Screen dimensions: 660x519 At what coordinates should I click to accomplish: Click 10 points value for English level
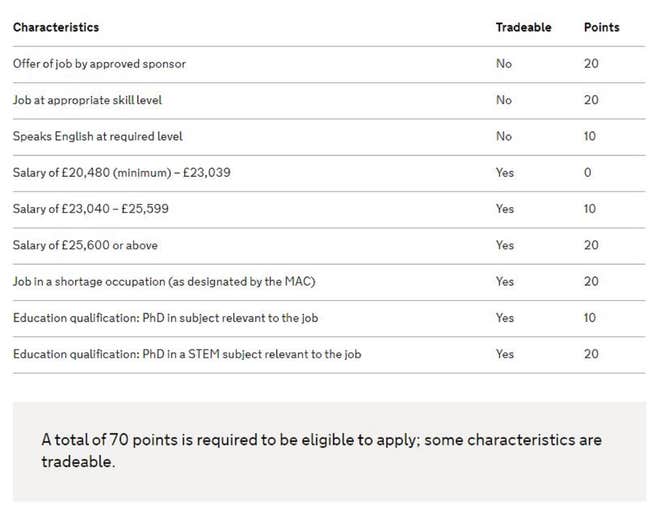click(590, 136)
